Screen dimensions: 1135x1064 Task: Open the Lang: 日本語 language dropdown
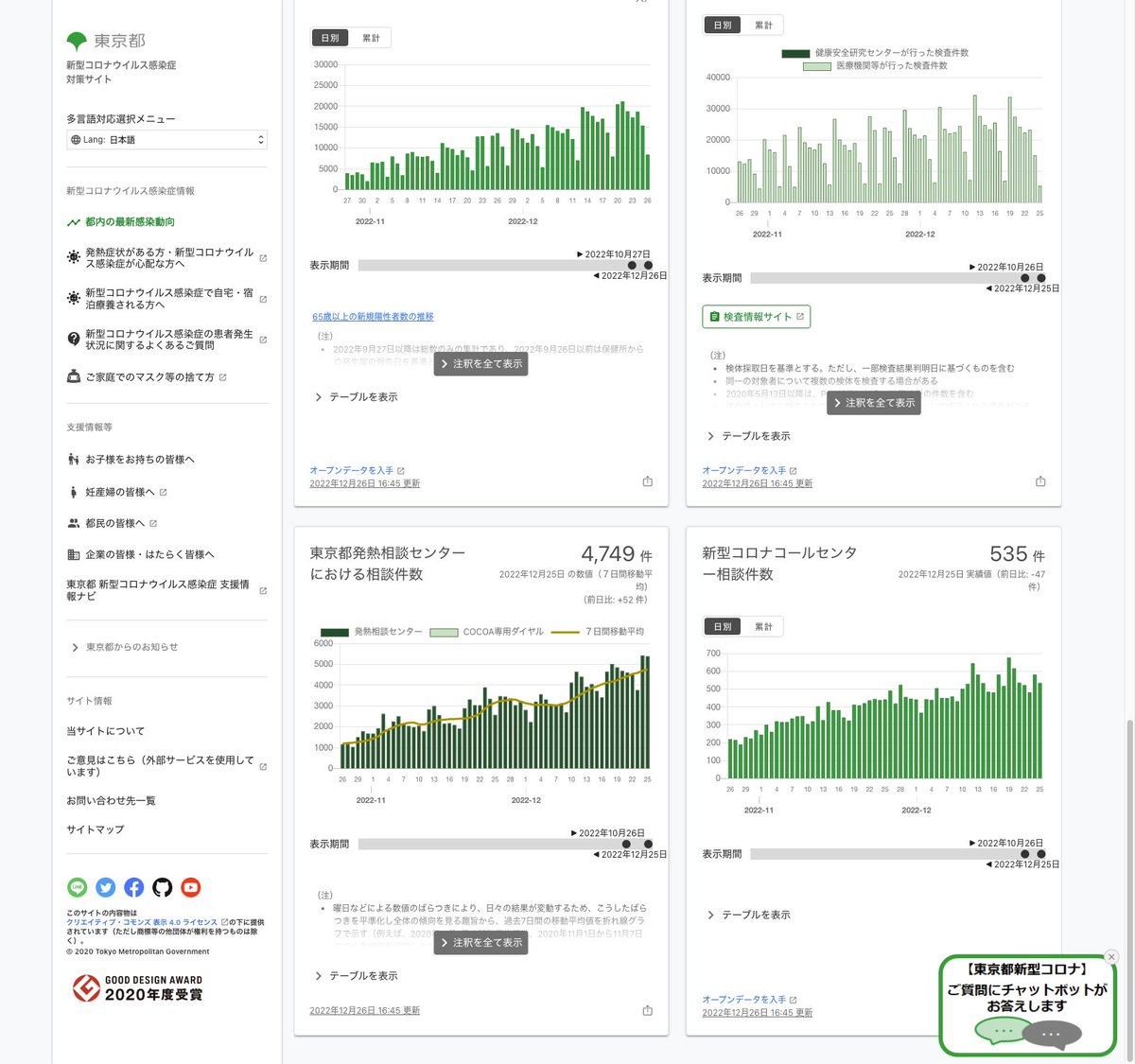(166, 140)
